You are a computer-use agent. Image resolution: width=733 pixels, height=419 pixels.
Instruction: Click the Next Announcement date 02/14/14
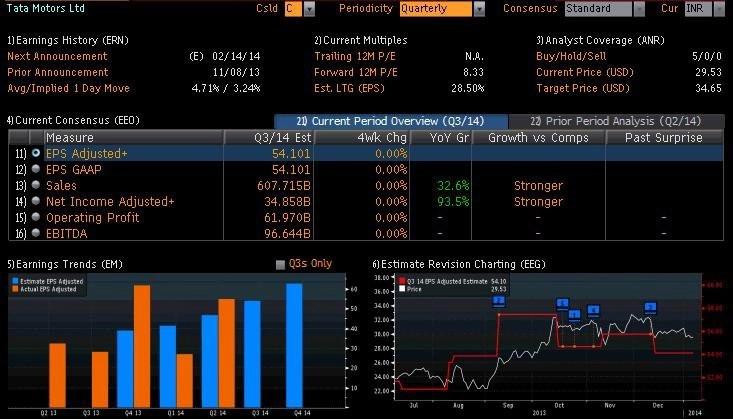click(236, 56)
